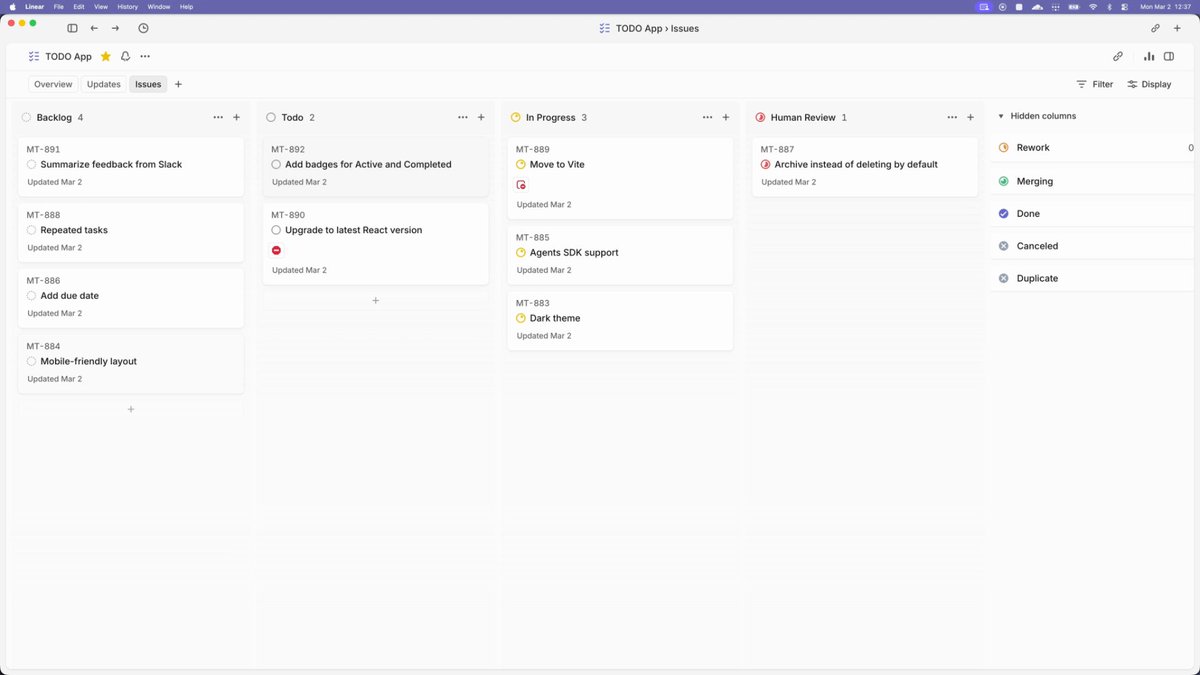The height and width of the screenshot is (675, 1200).
Task: Toggle the left sidebar panel icon
Action: [72, 29]
